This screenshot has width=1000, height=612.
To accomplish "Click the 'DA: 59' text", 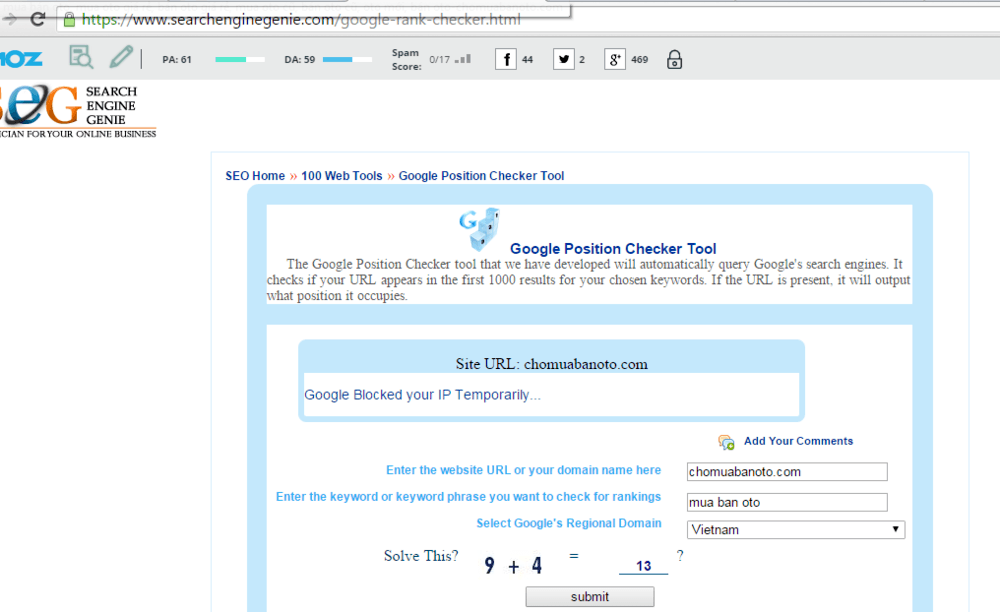I will [300, 60].
